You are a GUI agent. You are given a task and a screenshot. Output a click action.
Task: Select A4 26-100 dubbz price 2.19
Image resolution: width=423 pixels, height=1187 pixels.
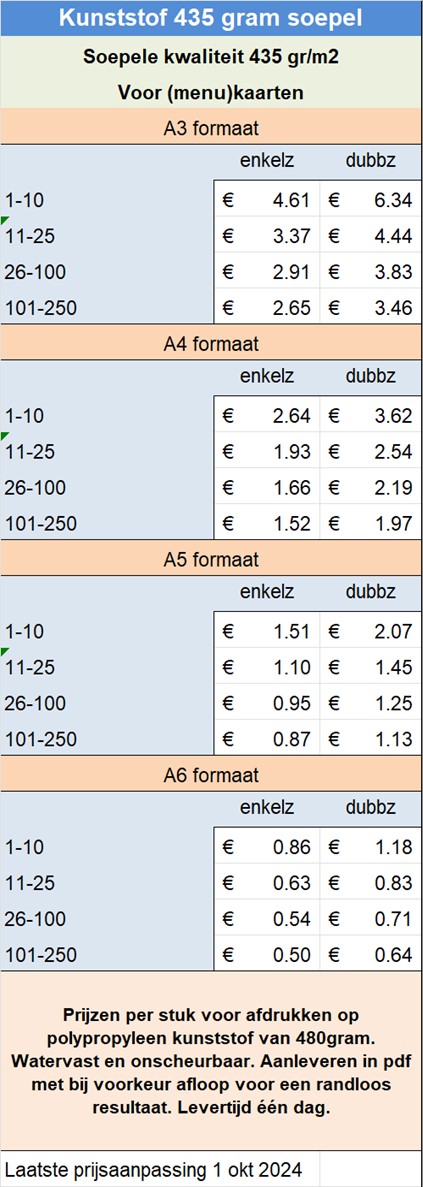coord(370,488)
